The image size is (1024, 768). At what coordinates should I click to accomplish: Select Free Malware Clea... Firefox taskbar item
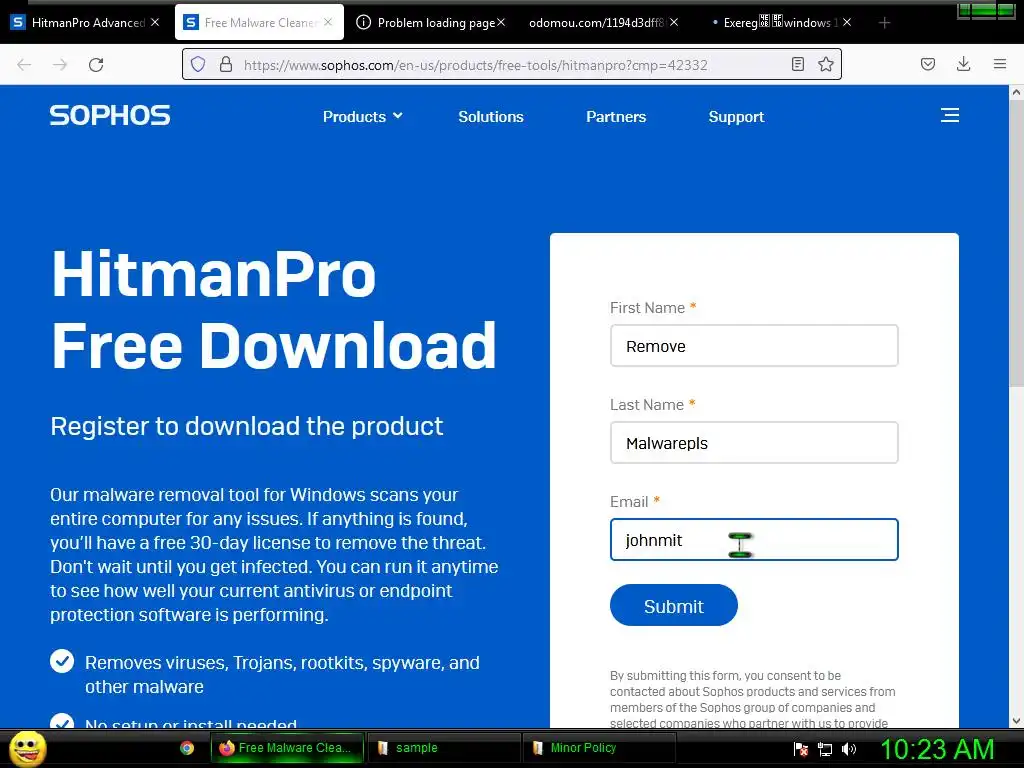pos(285,748)
